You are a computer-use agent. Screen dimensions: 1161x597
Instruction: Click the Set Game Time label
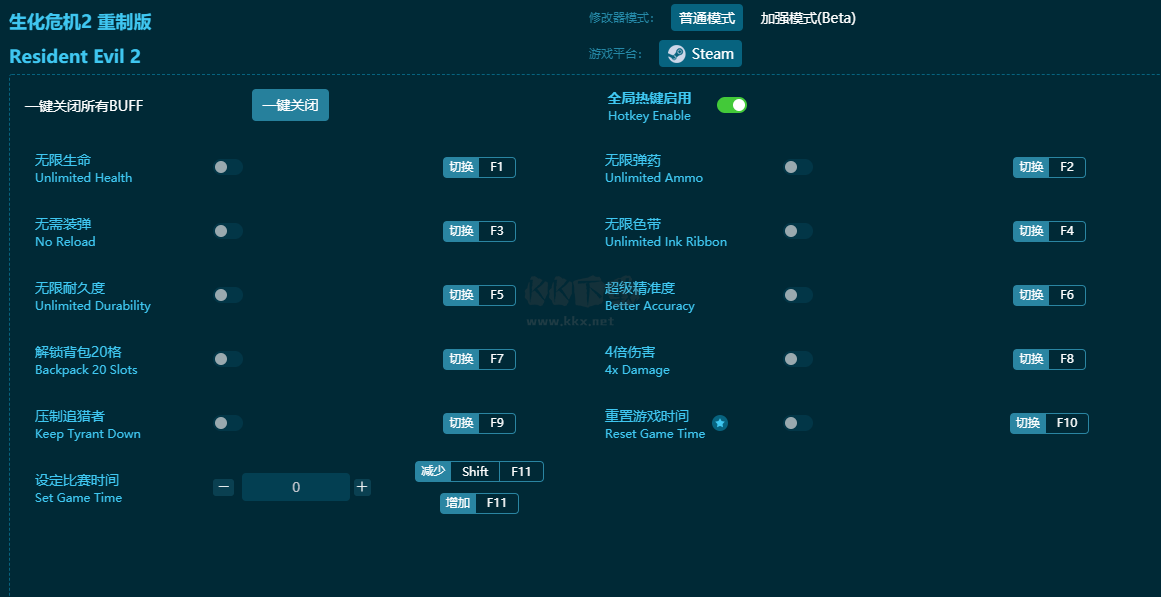(x=78, y=498)
